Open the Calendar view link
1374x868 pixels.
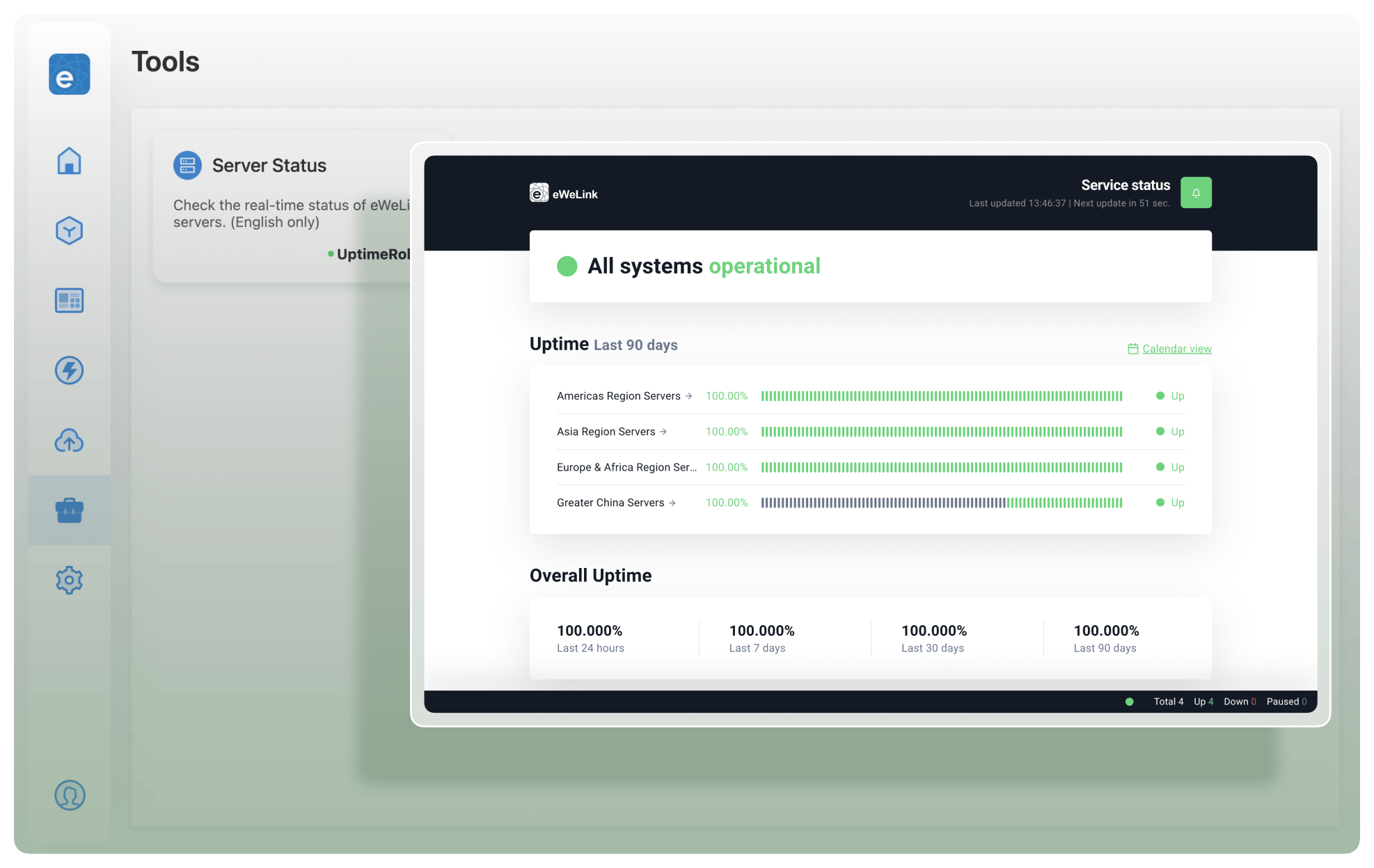(x=1176, y=349)
